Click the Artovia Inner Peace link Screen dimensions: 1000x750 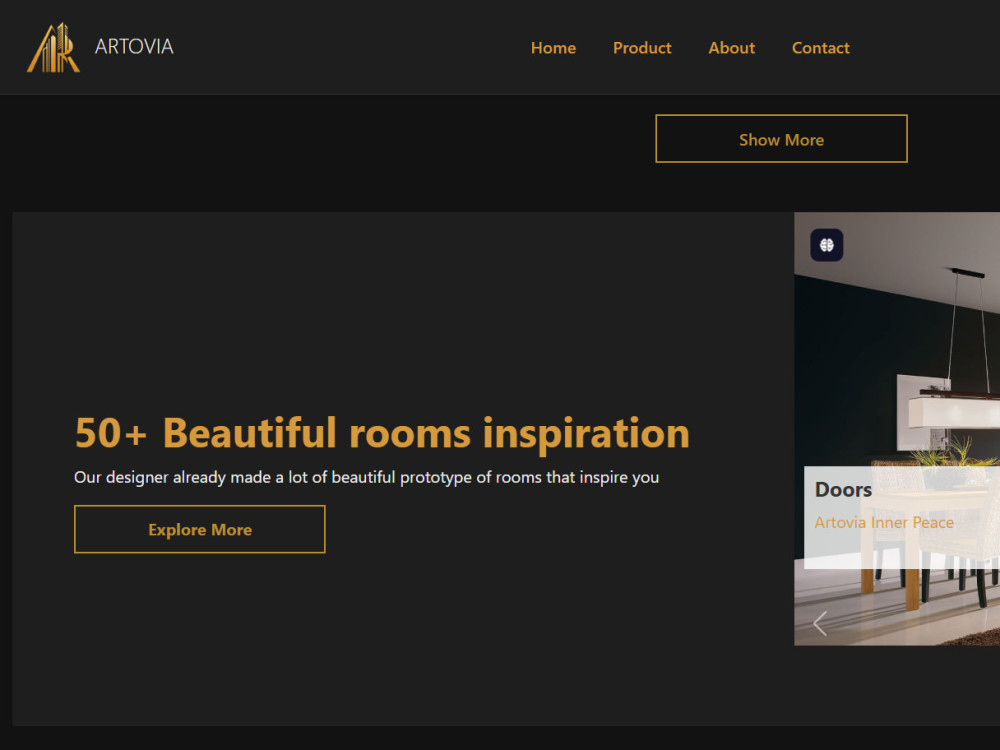(x=884, y=522)
